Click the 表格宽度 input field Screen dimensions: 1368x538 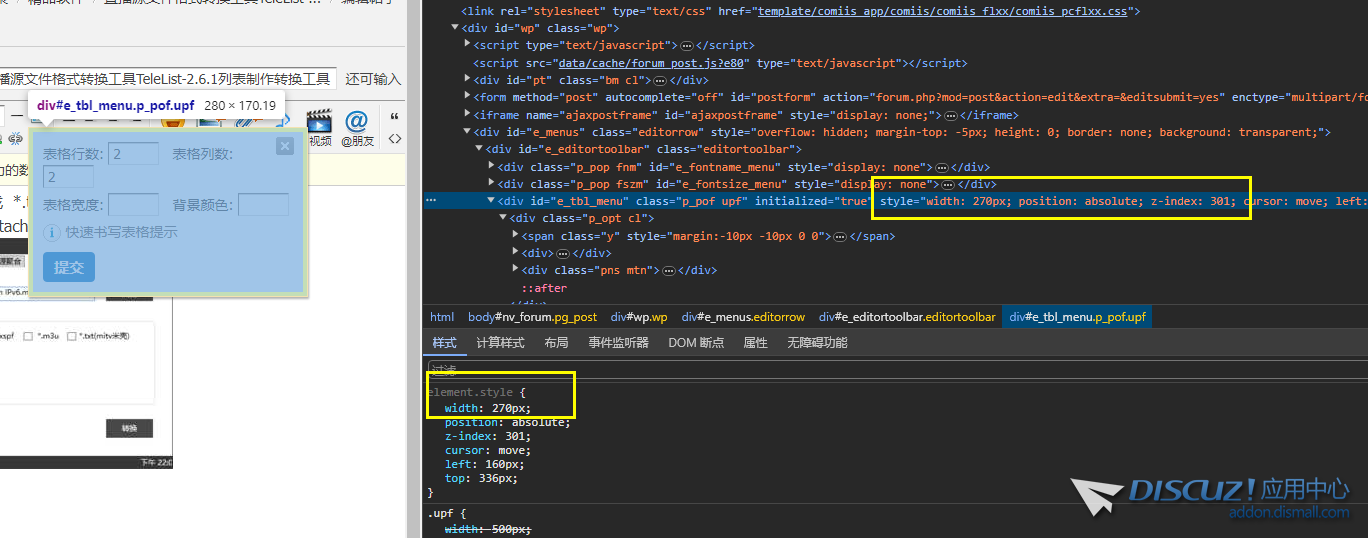point(133,205)
